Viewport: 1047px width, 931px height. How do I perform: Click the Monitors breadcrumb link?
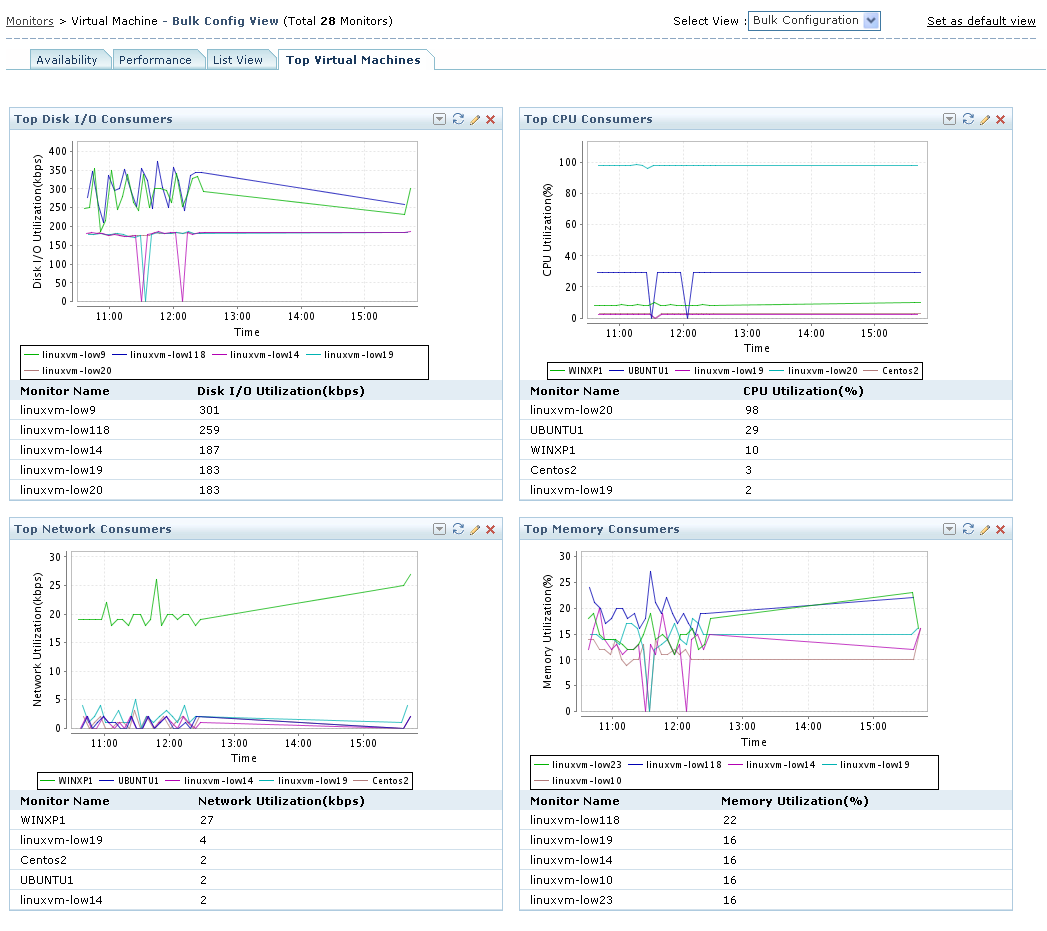point(30,20)
